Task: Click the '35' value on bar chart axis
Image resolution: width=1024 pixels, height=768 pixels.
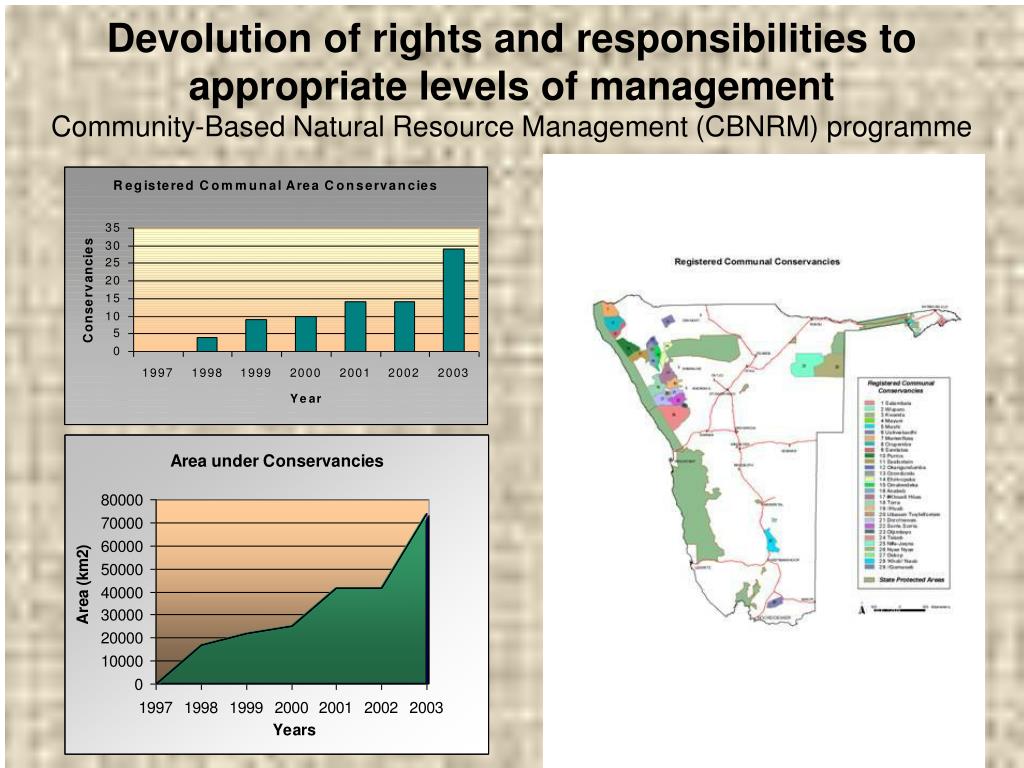Action: pos(112,228)
